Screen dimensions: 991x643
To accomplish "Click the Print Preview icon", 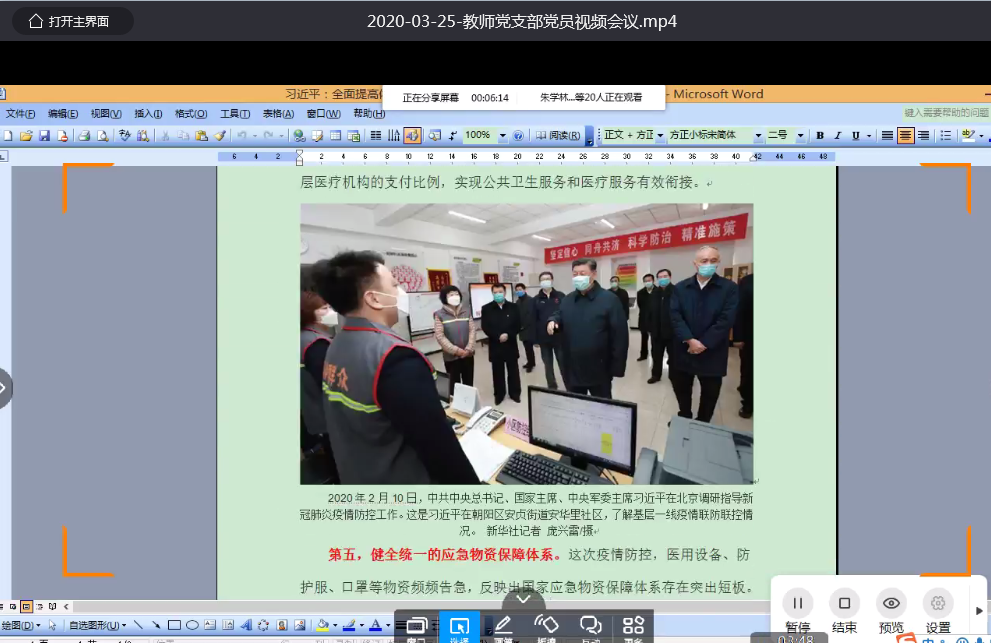I will [x=102, y=135].
